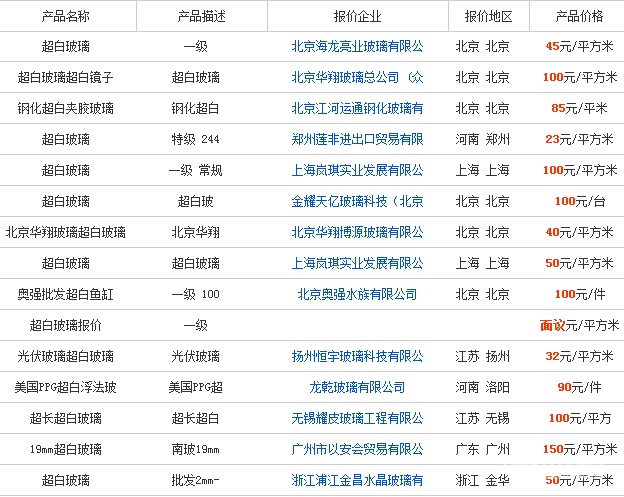Open 北京华翔博源玻璃有限公司 company link

[x=357, y=232]
